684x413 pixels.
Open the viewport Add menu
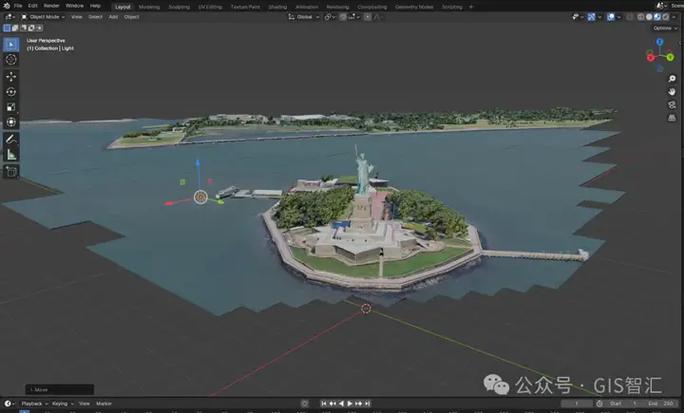(x=113, y=17)
